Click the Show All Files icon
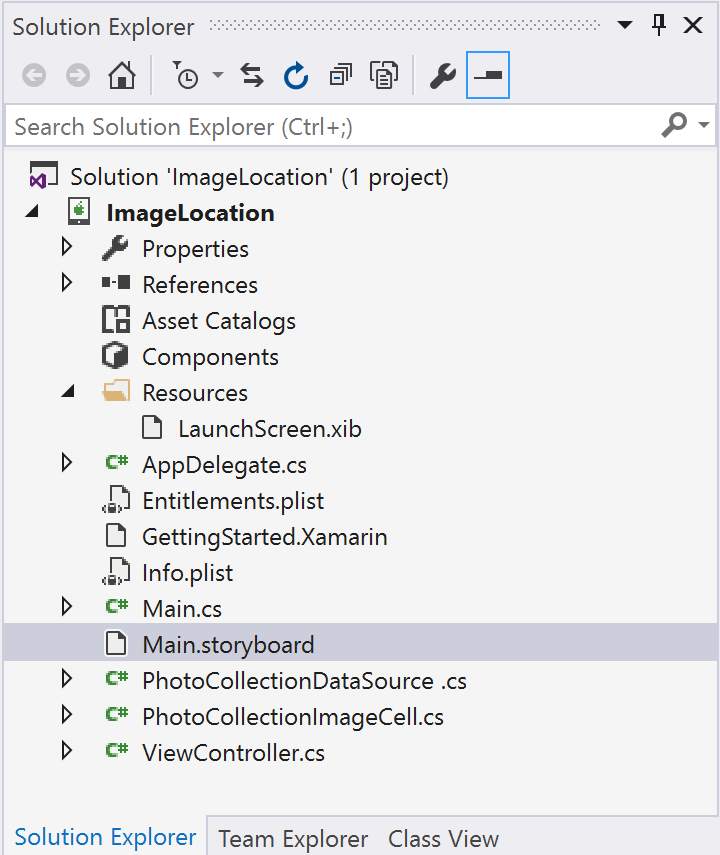The height and width of the screenshot is (855, 720). [x=383, y=76]
